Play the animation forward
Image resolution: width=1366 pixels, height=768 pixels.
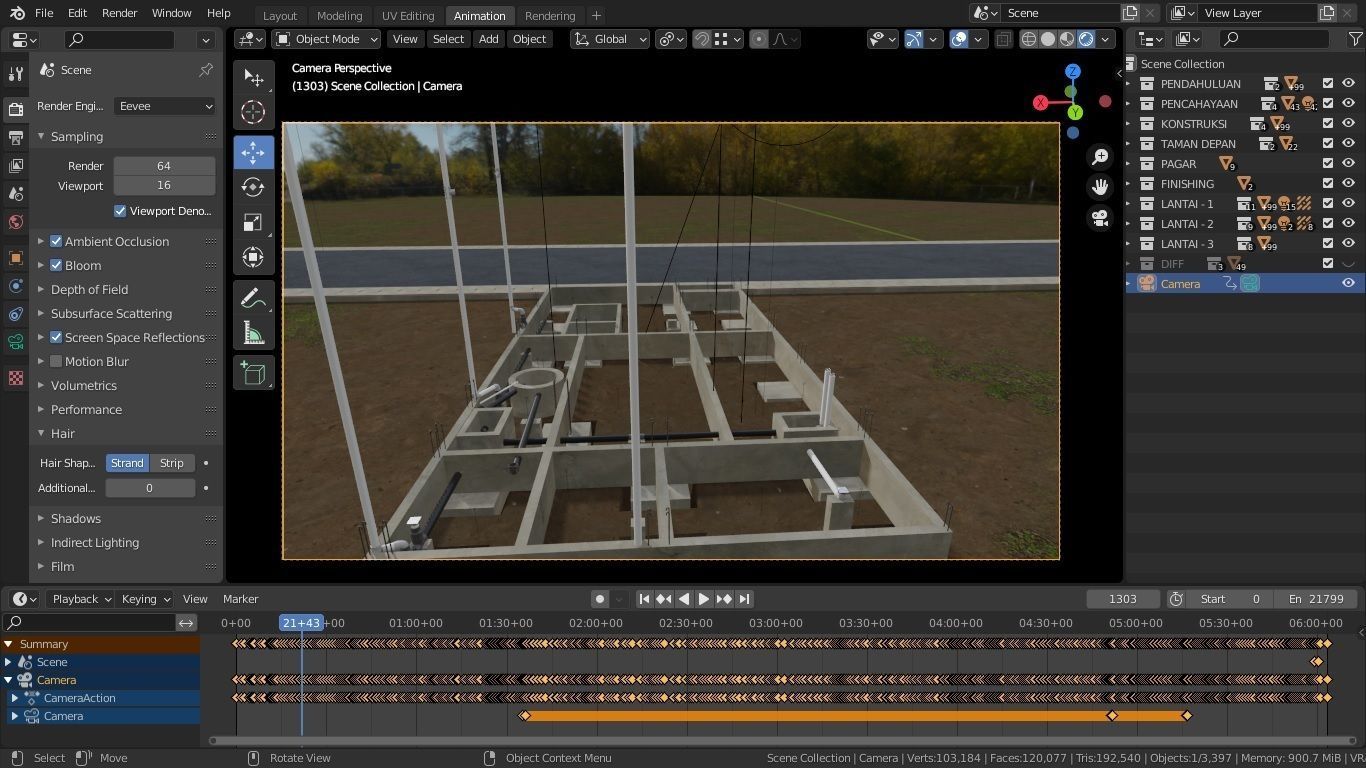click(x=704, y=599)
